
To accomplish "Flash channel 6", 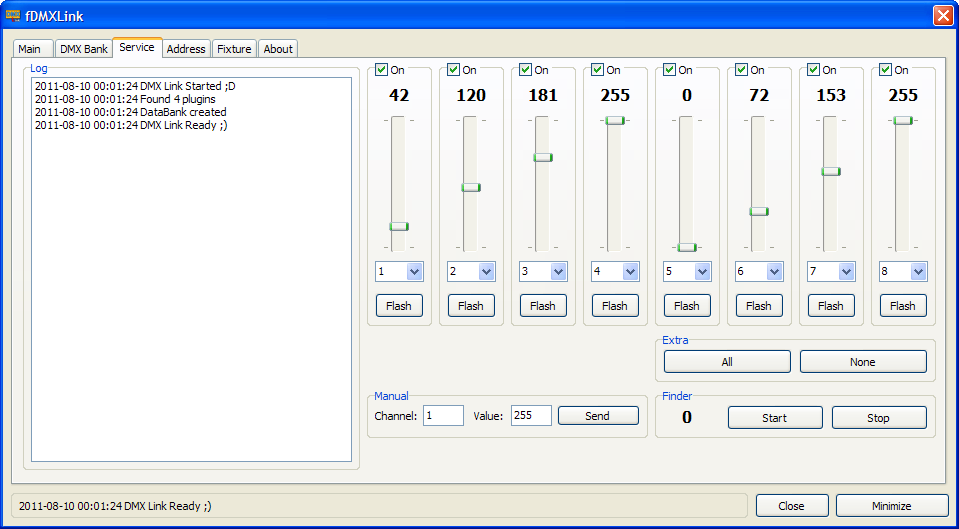I will tap(759, 306).
